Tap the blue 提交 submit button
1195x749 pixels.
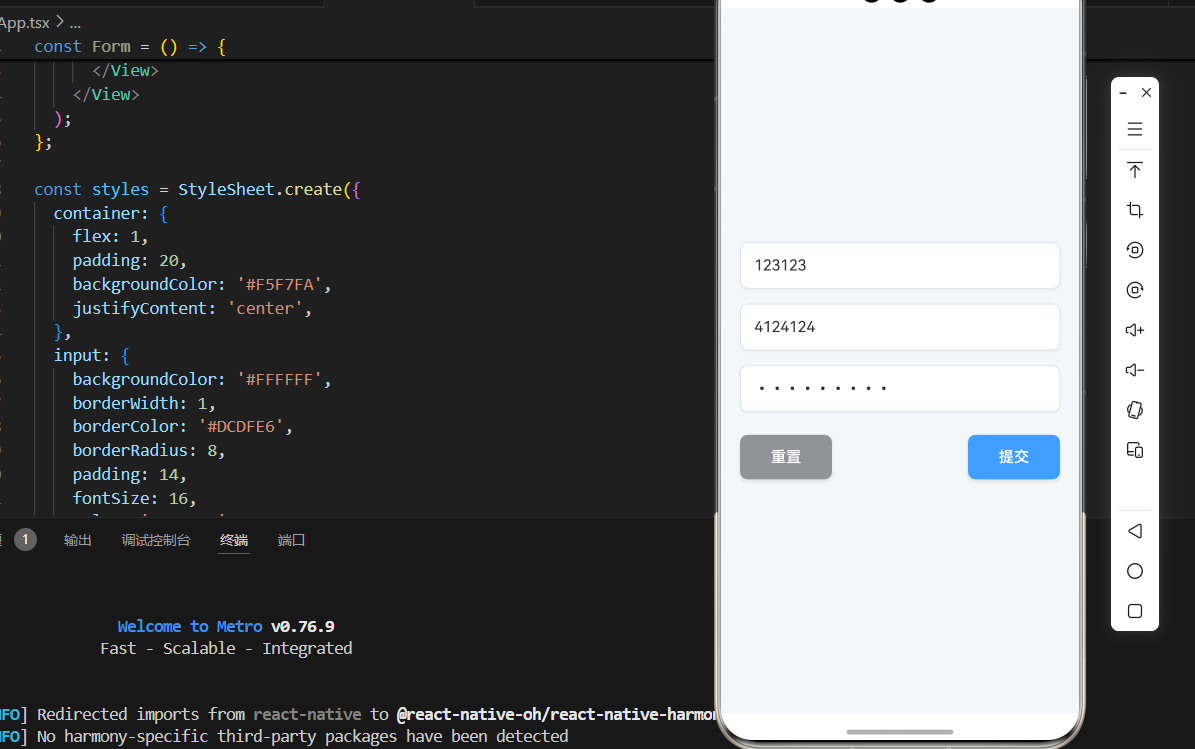pyautogui.click(x=1014, y=457)
